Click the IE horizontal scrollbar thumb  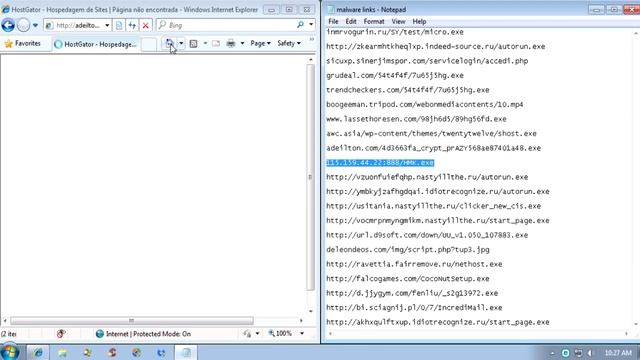coord(131,320)
